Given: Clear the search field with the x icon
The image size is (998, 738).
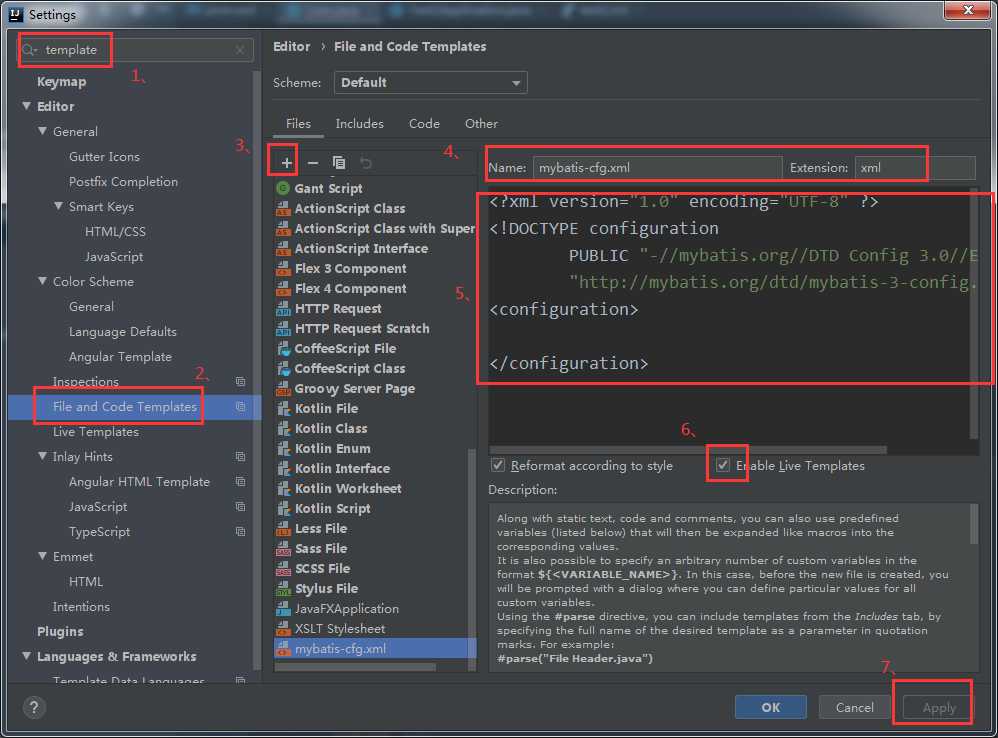Looking at the screenshot, I should (240, 50).
